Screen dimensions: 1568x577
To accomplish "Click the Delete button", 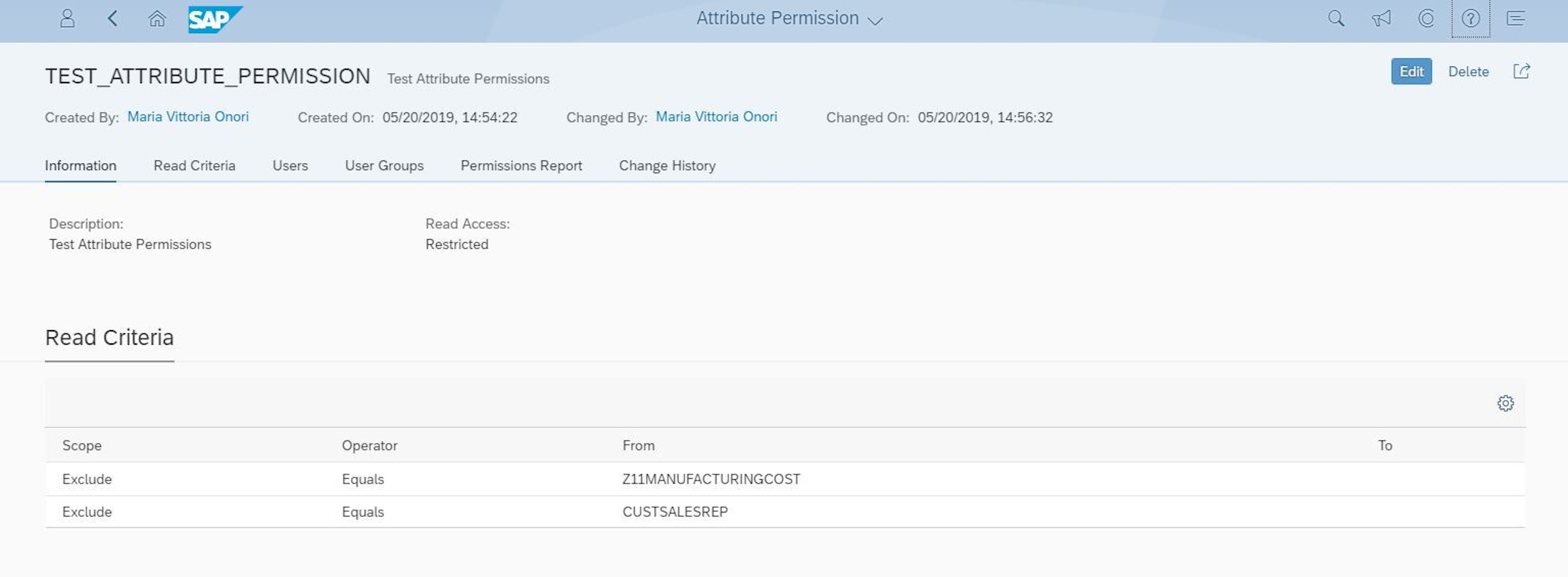I will (1468, 71).
